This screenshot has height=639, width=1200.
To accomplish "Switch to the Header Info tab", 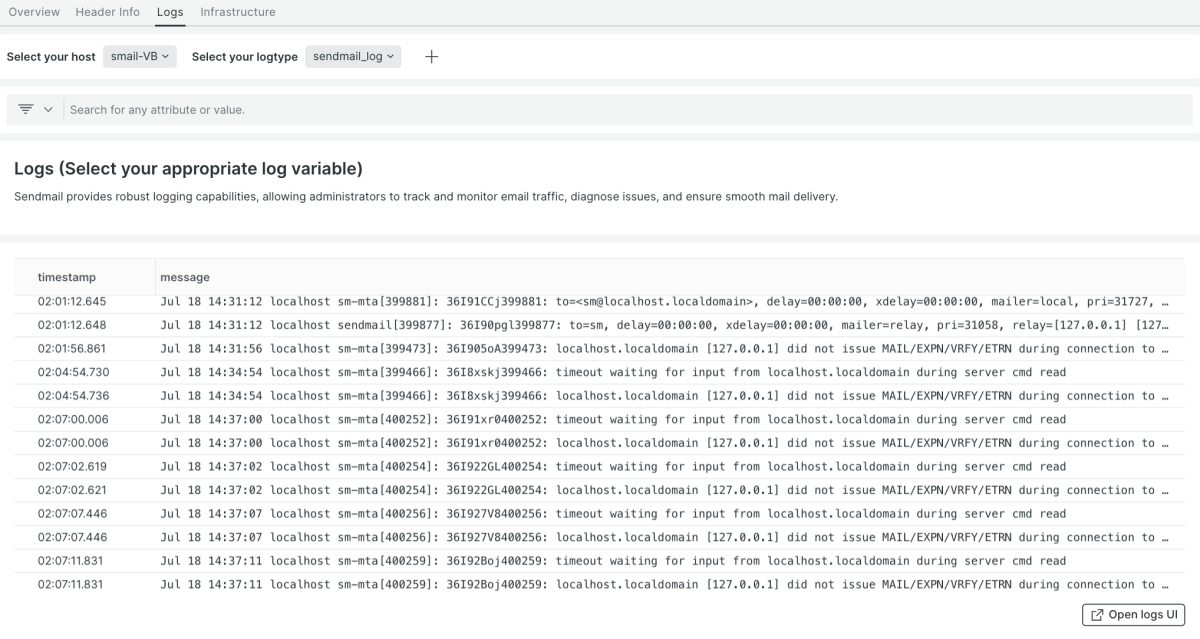I will coord(108,12).
